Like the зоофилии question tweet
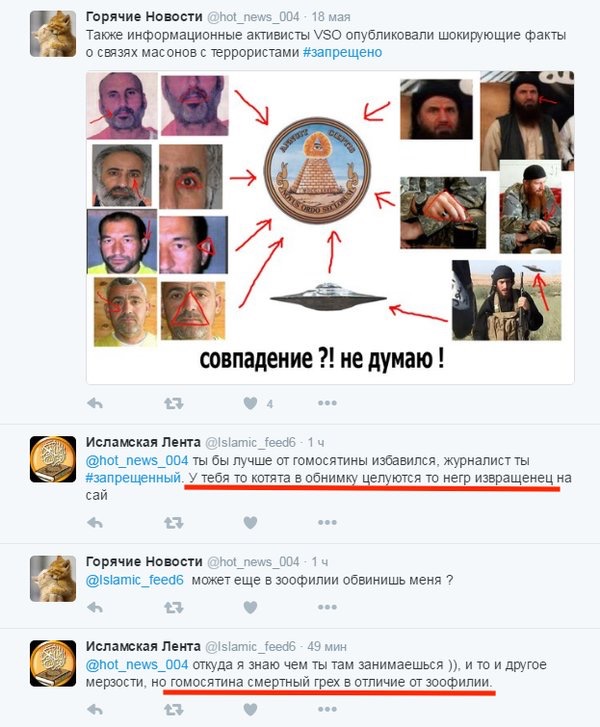This screenshot has height=727, width=600. tap(250, 607)
